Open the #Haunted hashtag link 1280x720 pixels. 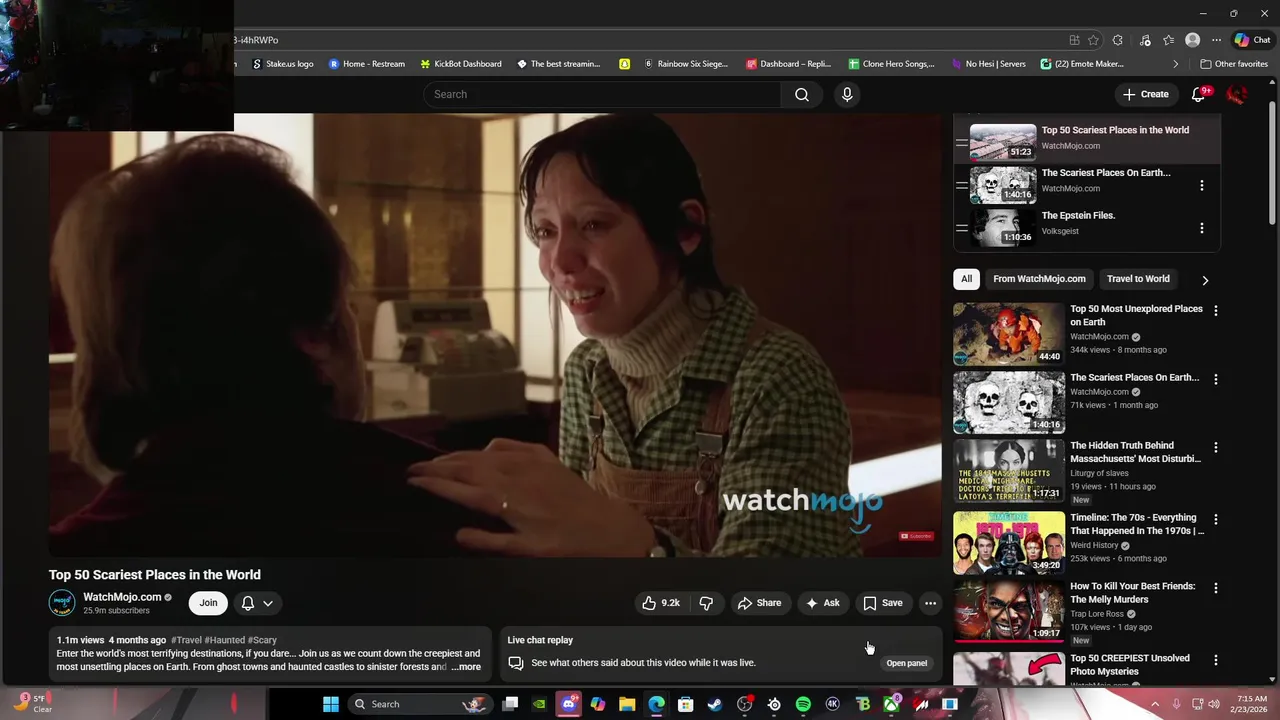tap(224, 640)
